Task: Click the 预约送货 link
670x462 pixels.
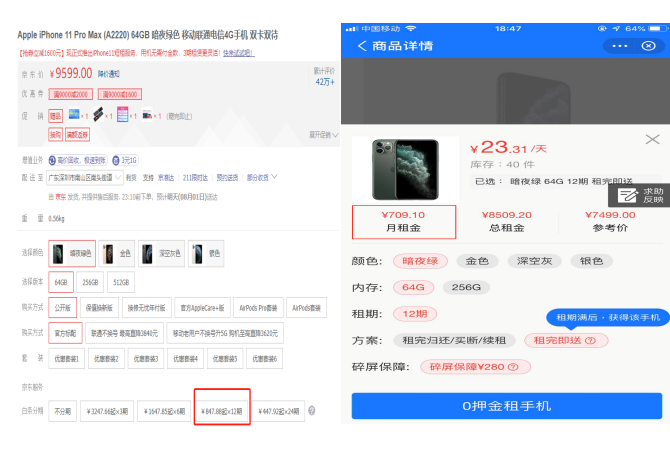Action: (x=227, y=177)
